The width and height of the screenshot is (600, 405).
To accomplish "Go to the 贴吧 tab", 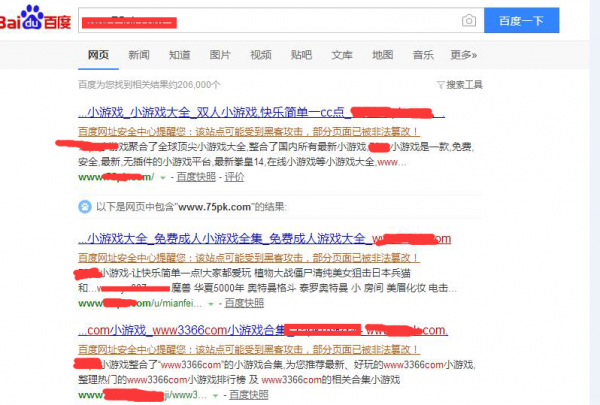I will (x=301, y=55).
